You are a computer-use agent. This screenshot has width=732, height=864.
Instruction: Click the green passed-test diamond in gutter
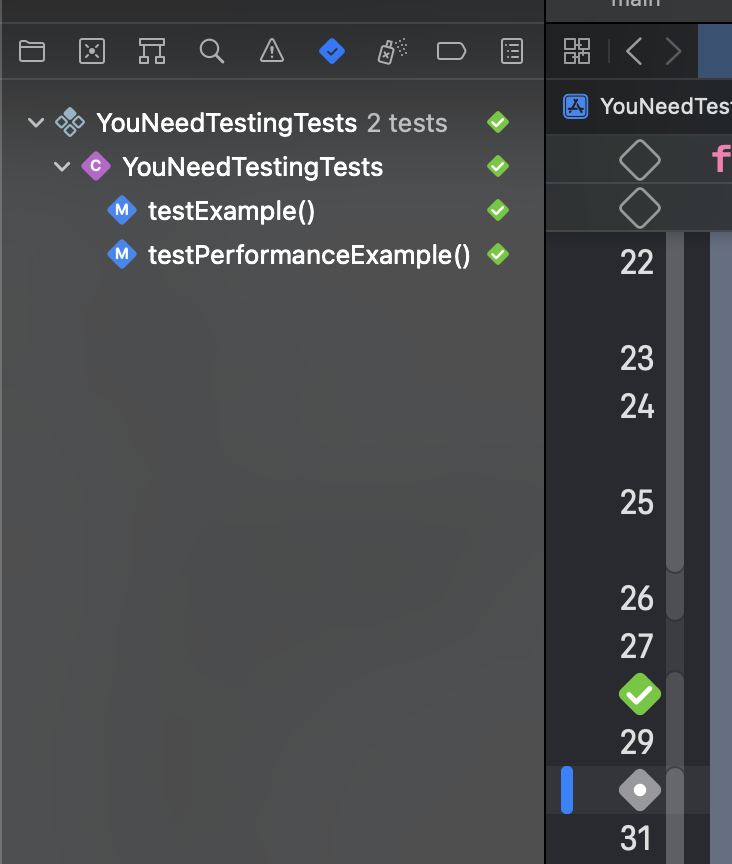[640, 694]
